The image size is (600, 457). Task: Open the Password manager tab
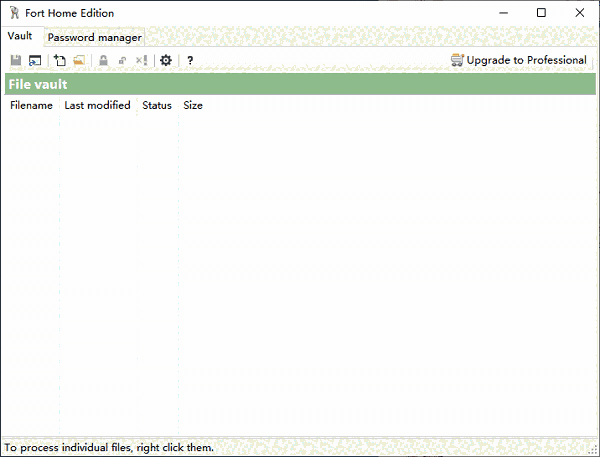coord(95,38)
